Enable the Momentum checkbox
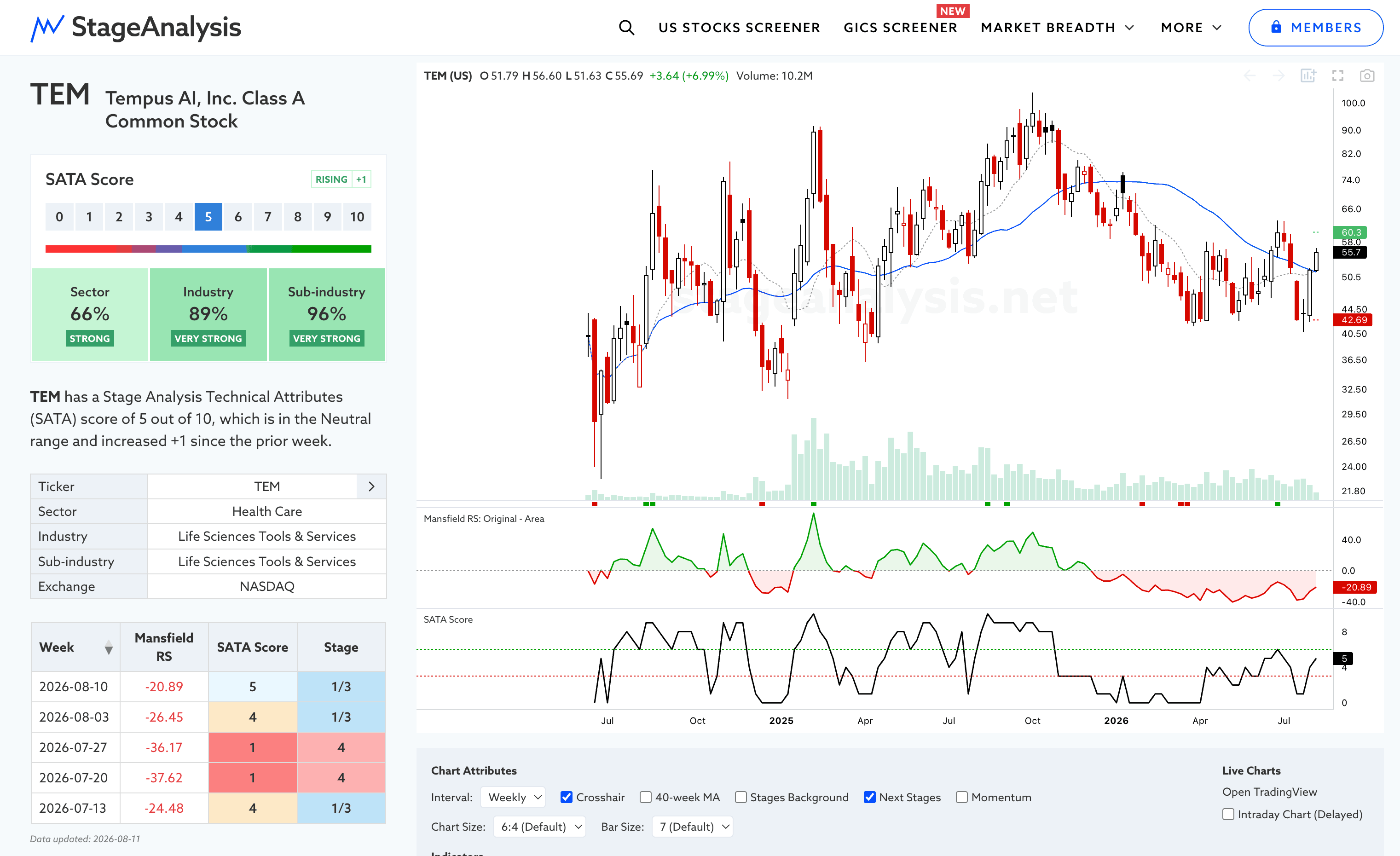Screen dimensions: 1400x856 (x=962, y=797)
